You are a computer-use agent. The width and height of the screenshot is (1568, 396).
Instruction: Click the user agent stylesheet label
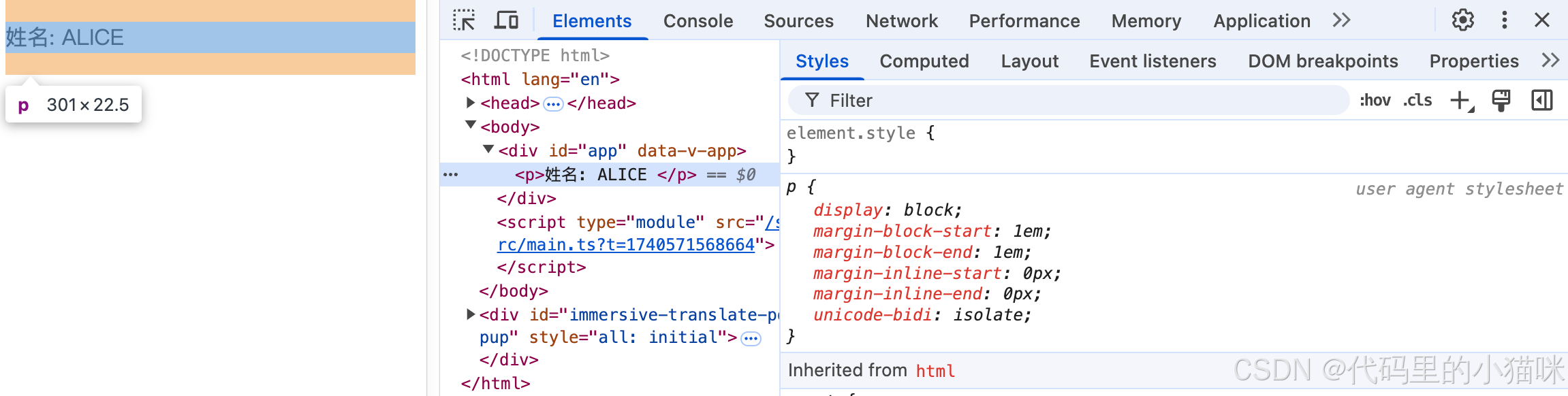click(1459, 189)
